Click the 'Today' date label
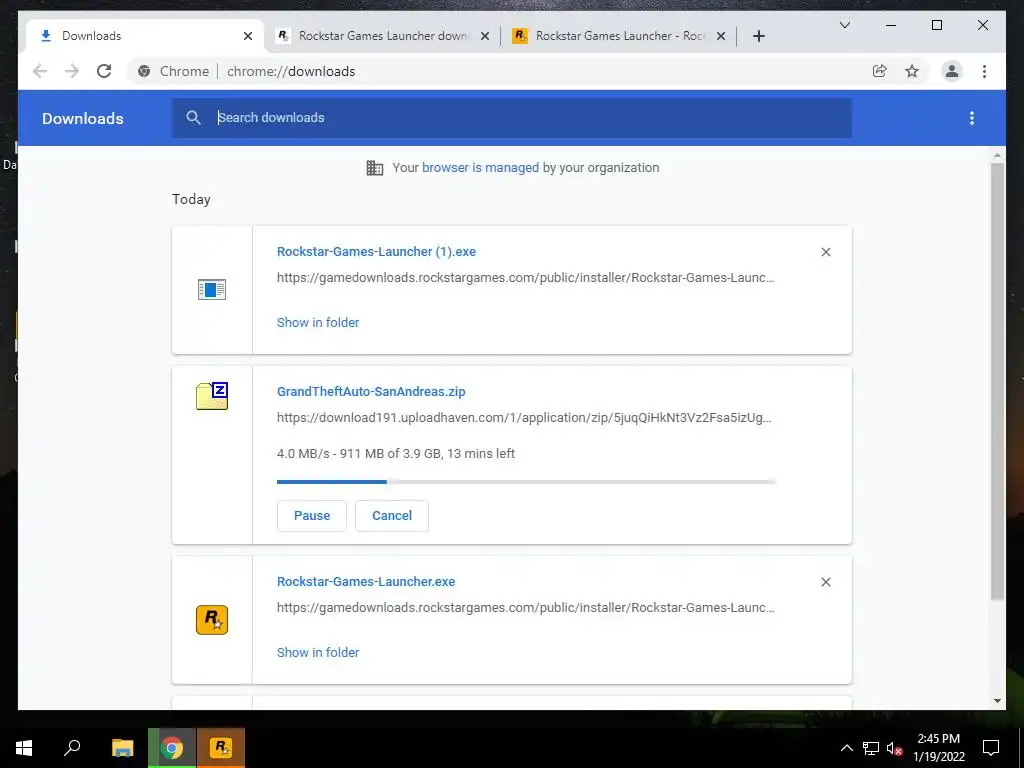This screenshot has height=768, width=1024. 191,199
